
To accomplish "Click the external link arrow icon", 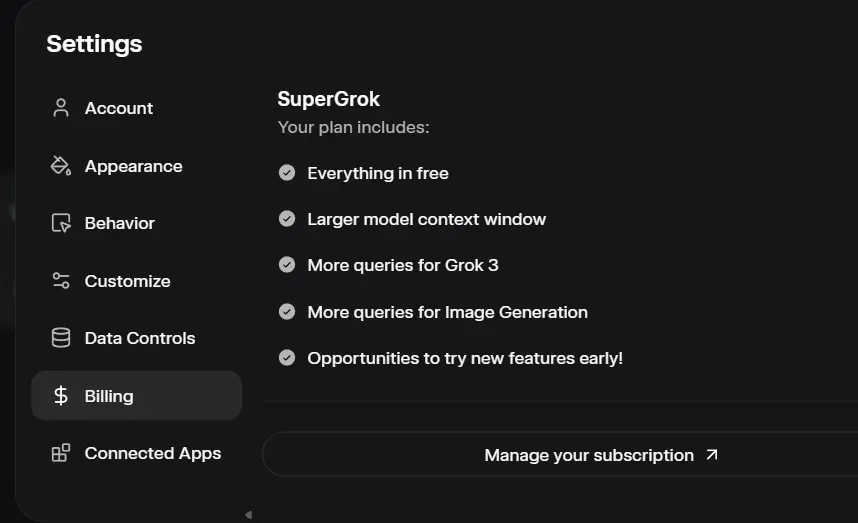I will (711, 455).
